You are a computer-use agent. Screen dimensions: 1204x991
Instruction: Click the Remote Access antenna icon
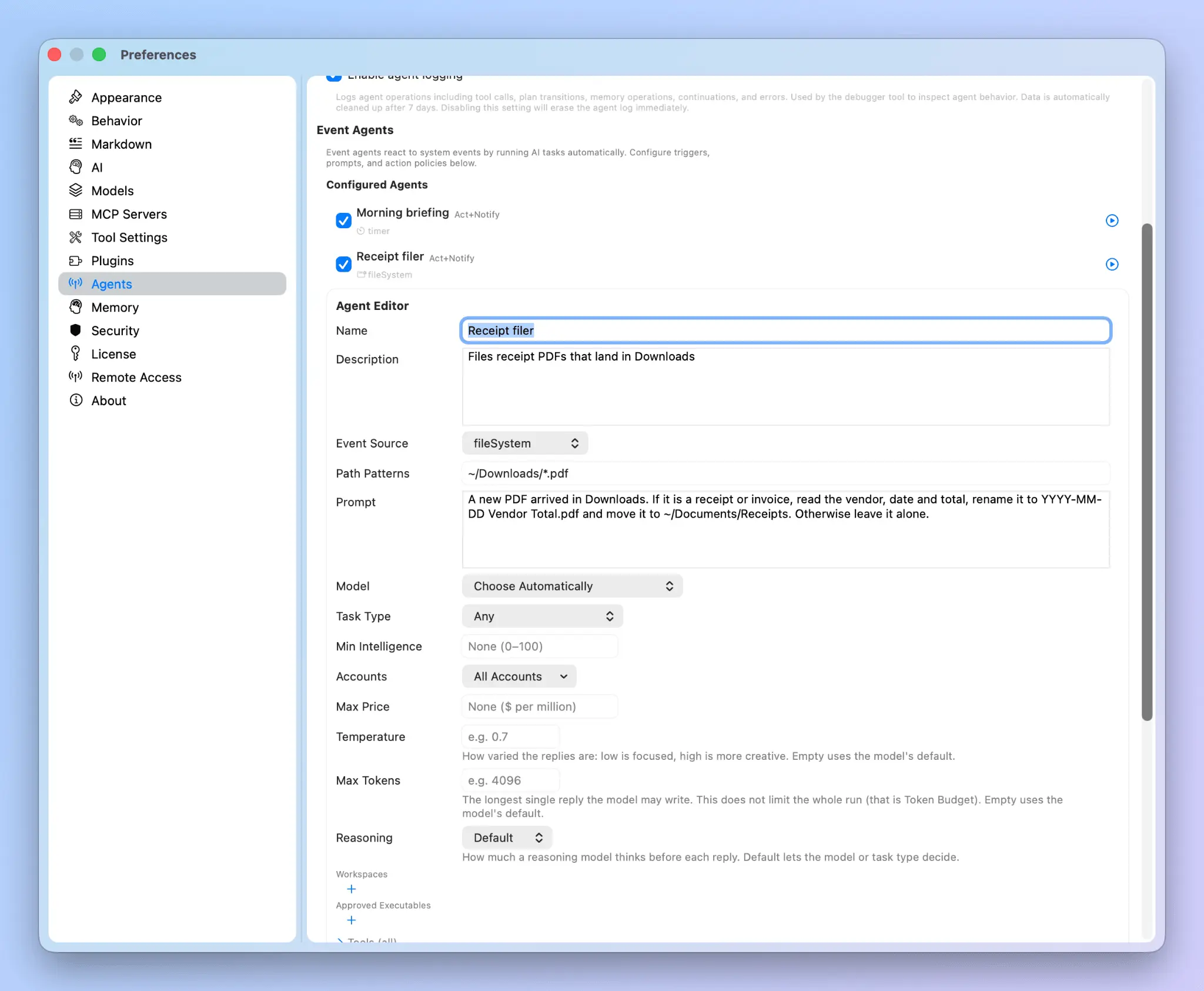pos(75,377)
